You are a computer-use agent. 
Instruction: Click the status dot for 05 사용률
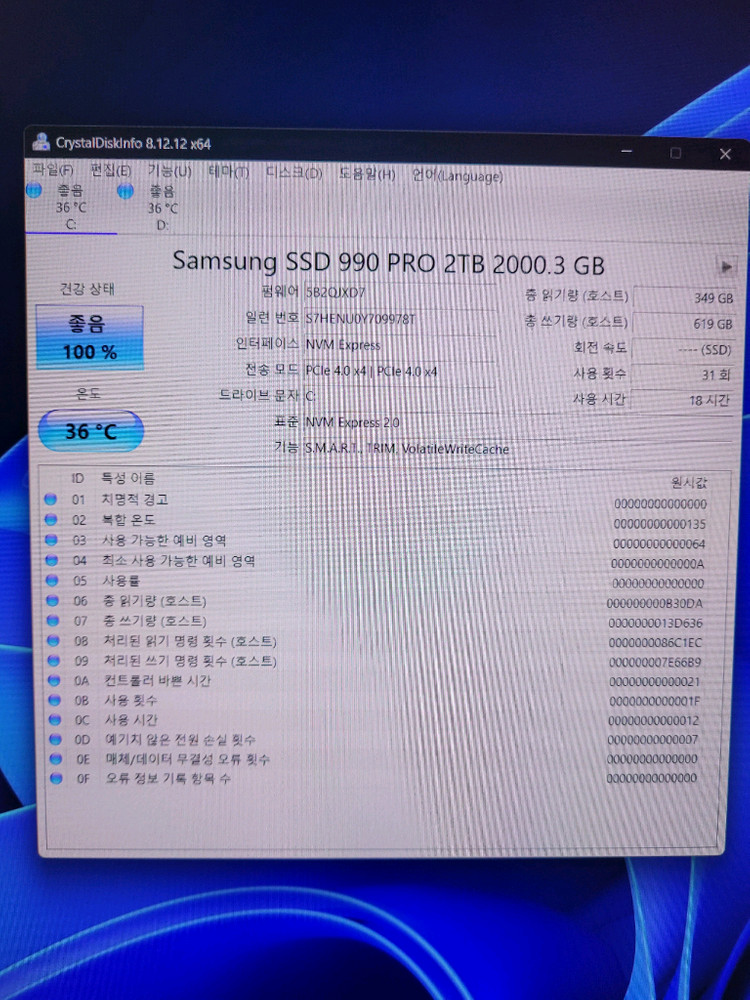pos(52,580)
